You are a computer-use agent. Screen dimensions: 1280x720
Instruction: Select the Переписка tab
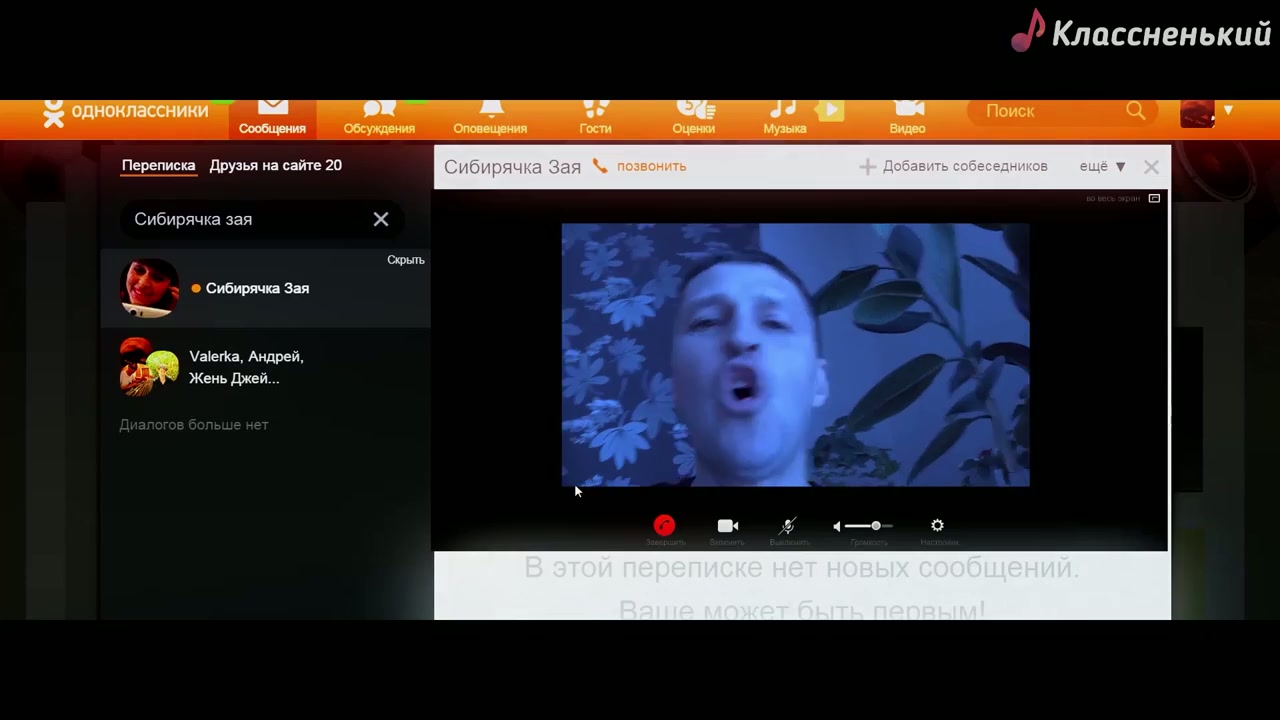[x=158, y=165]
